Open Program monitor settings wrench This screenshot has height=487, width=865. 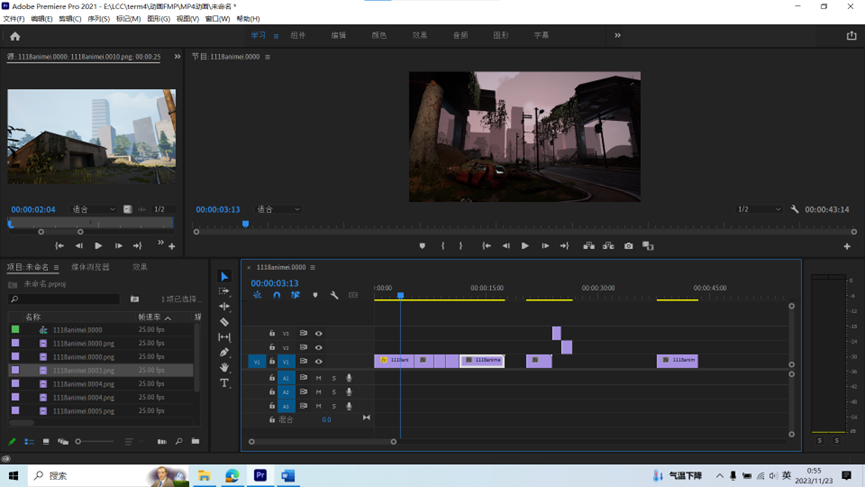point(794,209)
